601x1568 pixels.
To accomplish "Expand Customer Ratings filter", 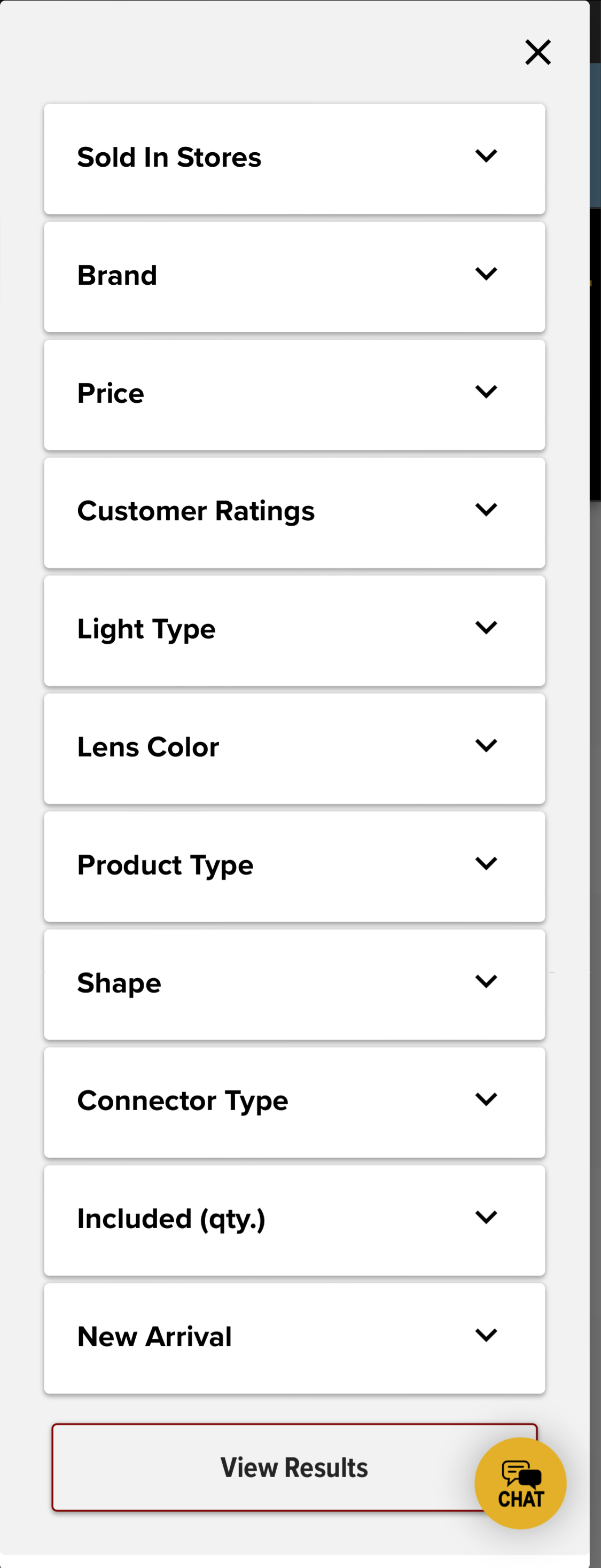I will coord(295,511).
